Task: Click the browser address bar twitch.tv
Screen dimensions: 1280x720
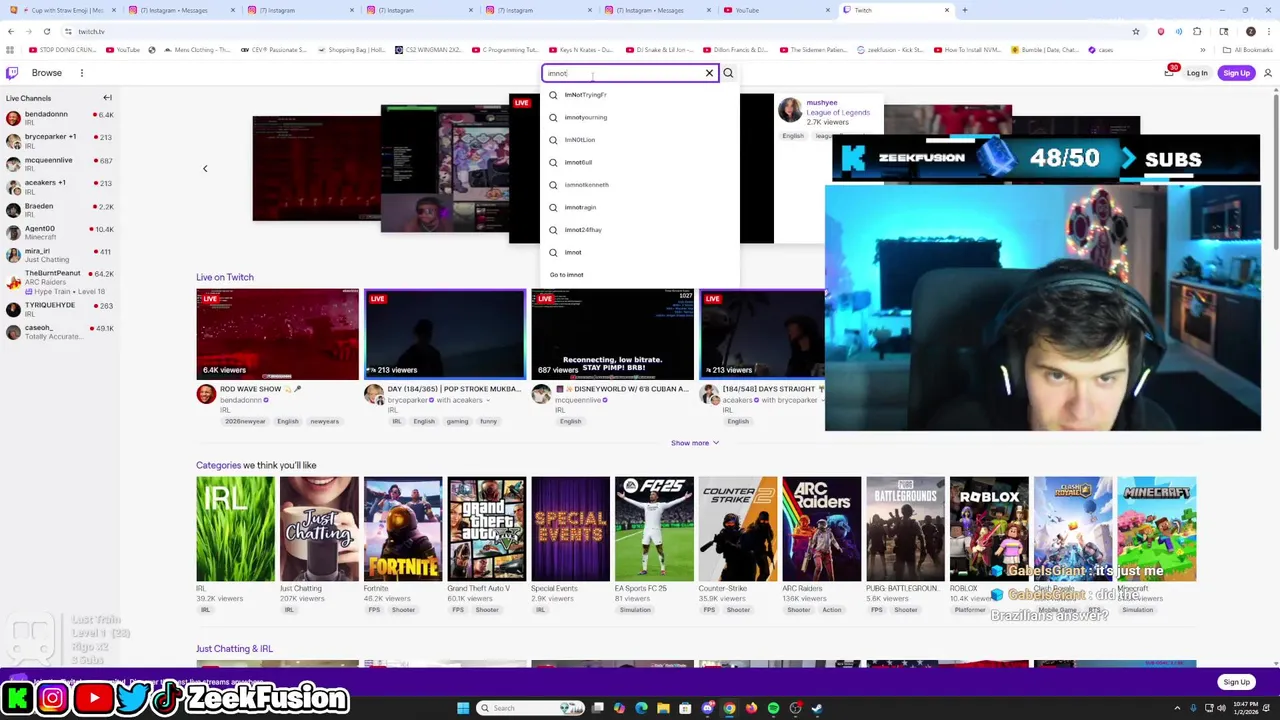Action: pyautogui.click(x=600, y=31)
